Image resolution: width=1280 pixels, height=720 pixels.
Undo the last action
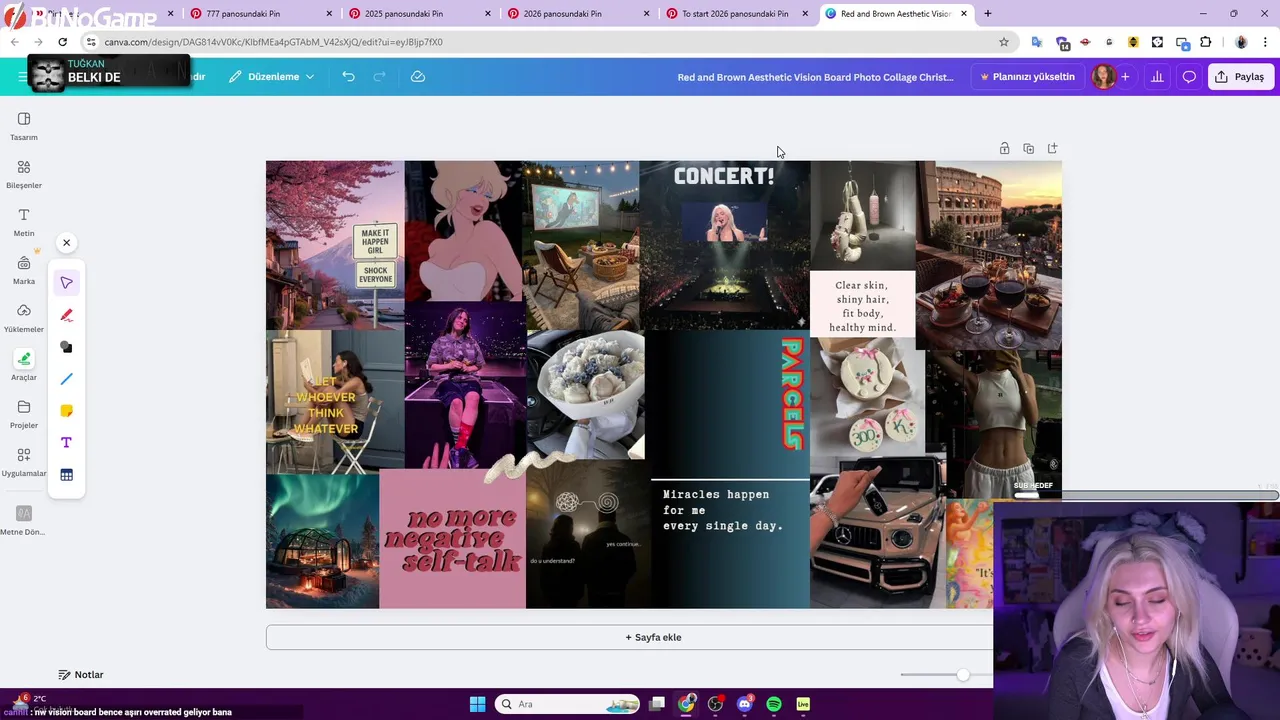coord(348,77)
